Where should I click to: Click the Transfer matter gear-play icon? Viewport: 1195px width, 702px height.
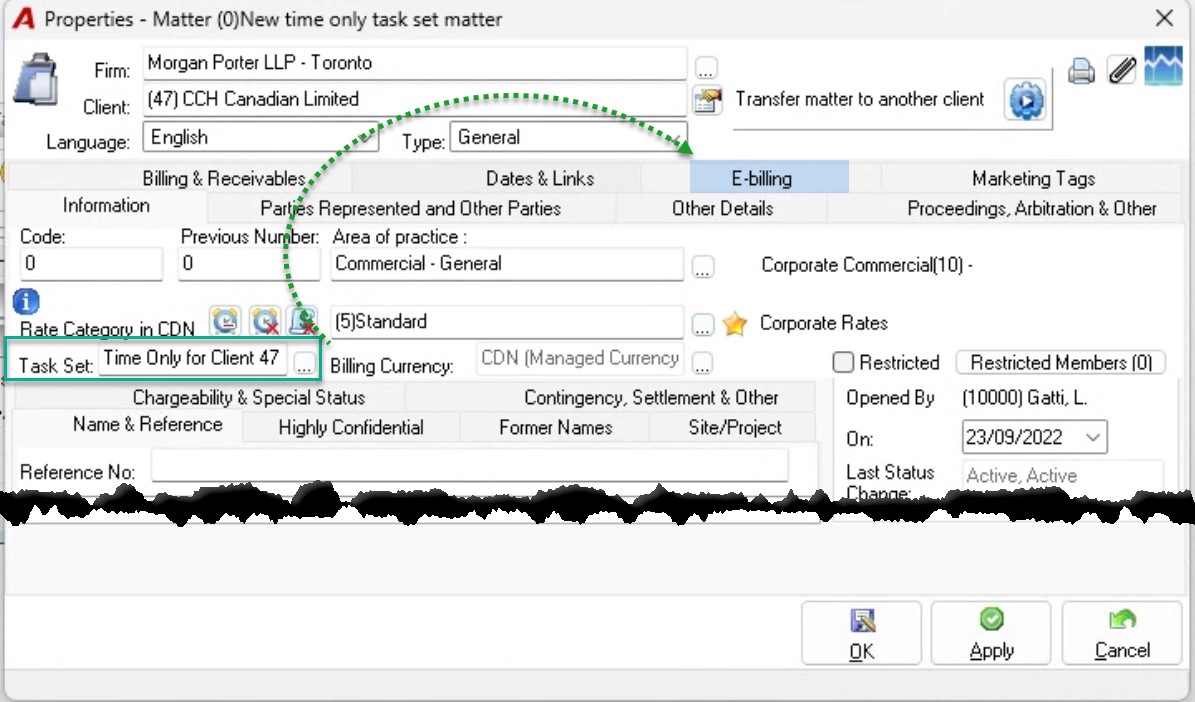point(1026,100)
